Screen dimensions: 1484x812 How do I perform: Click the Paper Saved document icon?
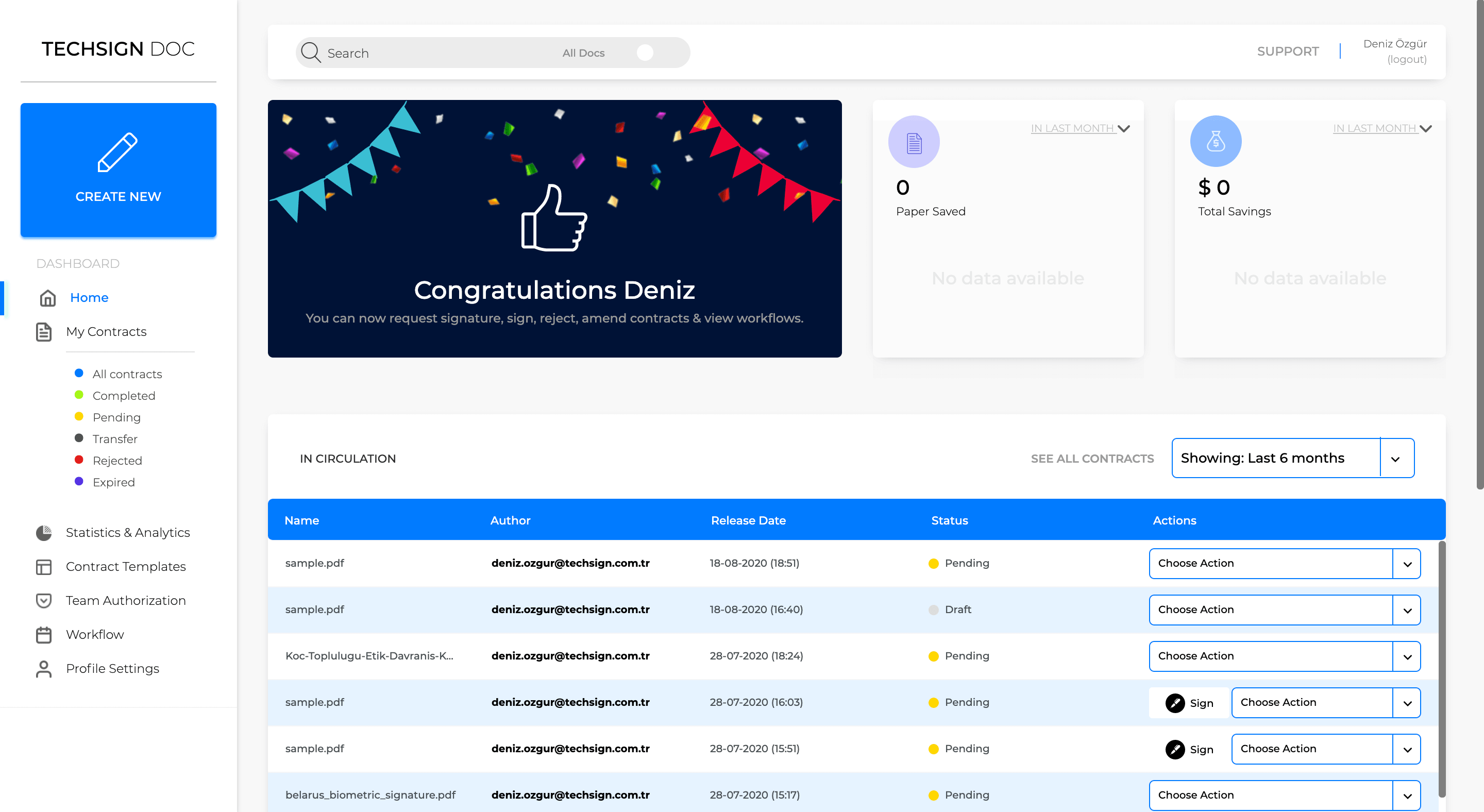coord(914,142)
